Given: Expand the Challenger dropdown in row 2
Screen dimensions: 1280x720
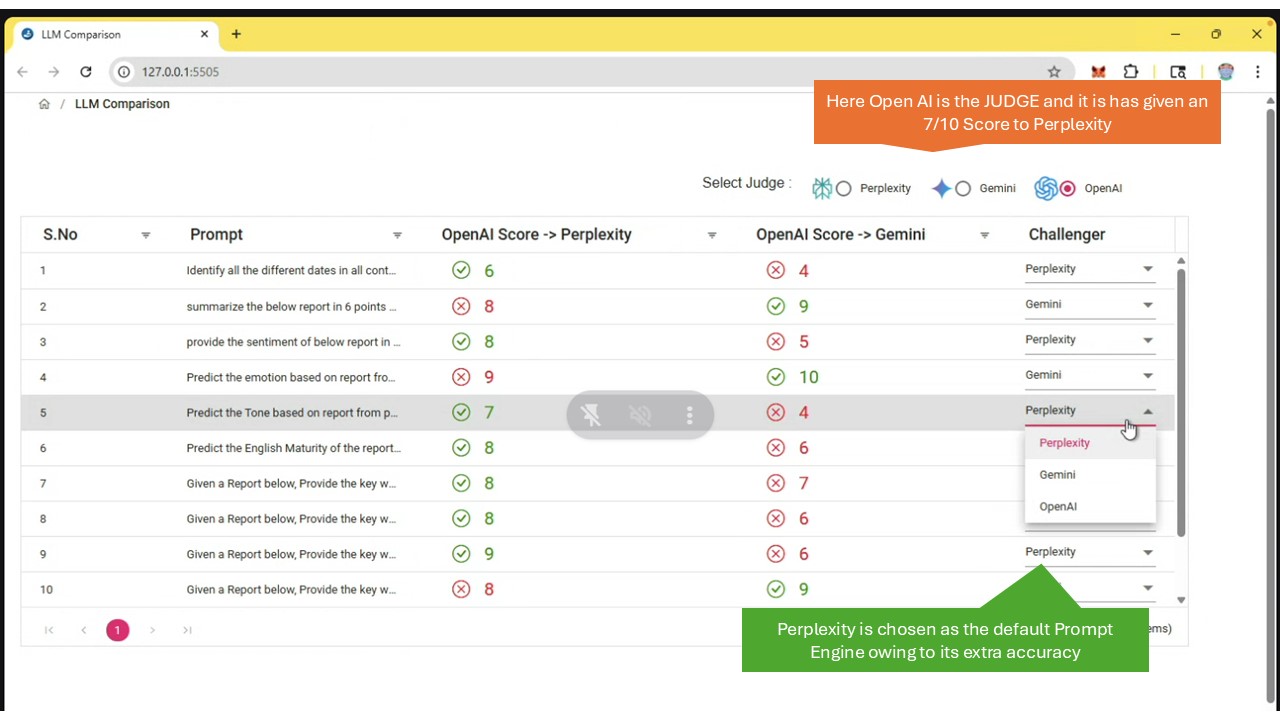Looking at the screenshot, I should [x=1148, y=305].
